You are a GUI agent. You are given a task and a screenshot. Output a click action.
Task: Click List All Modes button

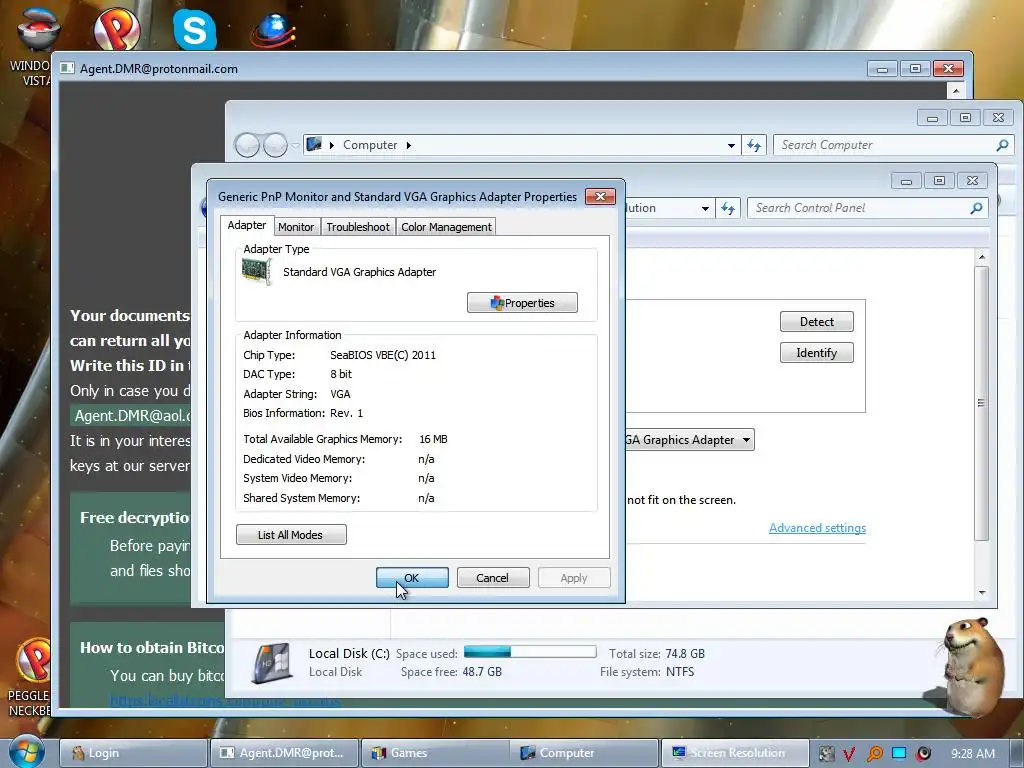click(291, 535)
